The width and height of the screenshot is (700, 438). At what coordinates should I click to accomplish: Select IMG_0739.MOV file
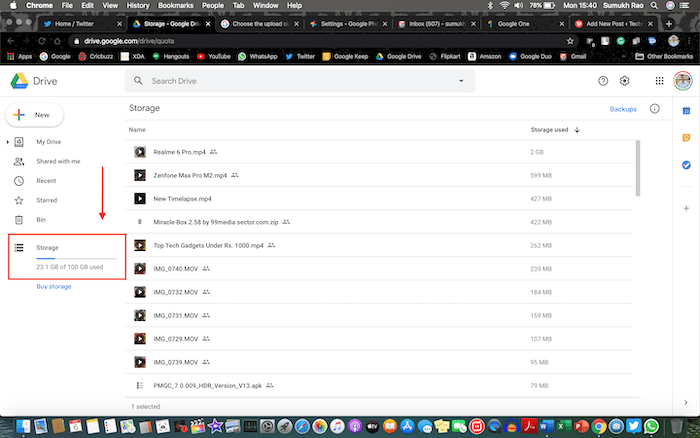pyautogui.click(x=379, y=362)
